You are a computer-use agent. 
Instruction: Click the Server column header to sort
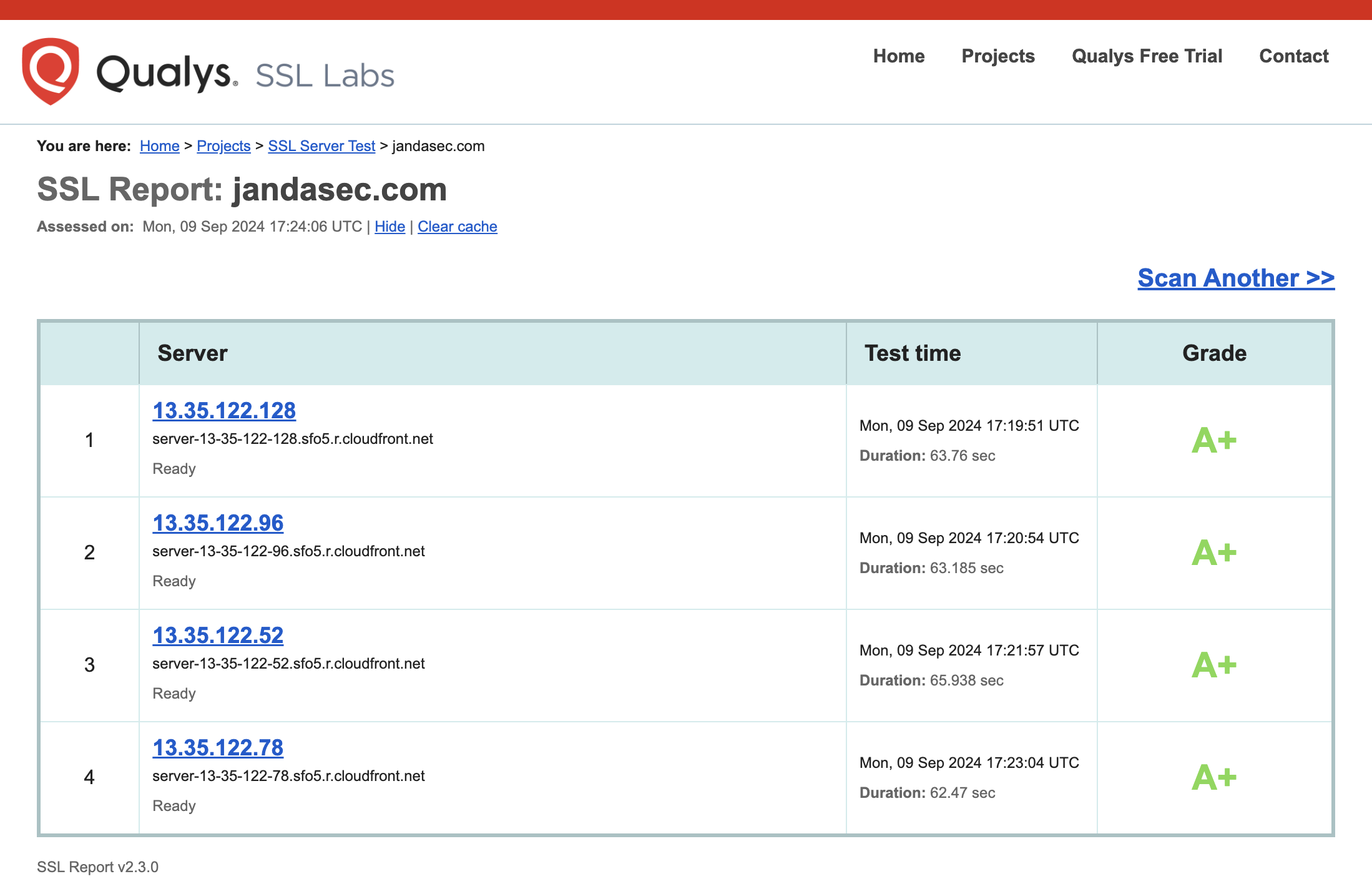(x=192, y=352)
